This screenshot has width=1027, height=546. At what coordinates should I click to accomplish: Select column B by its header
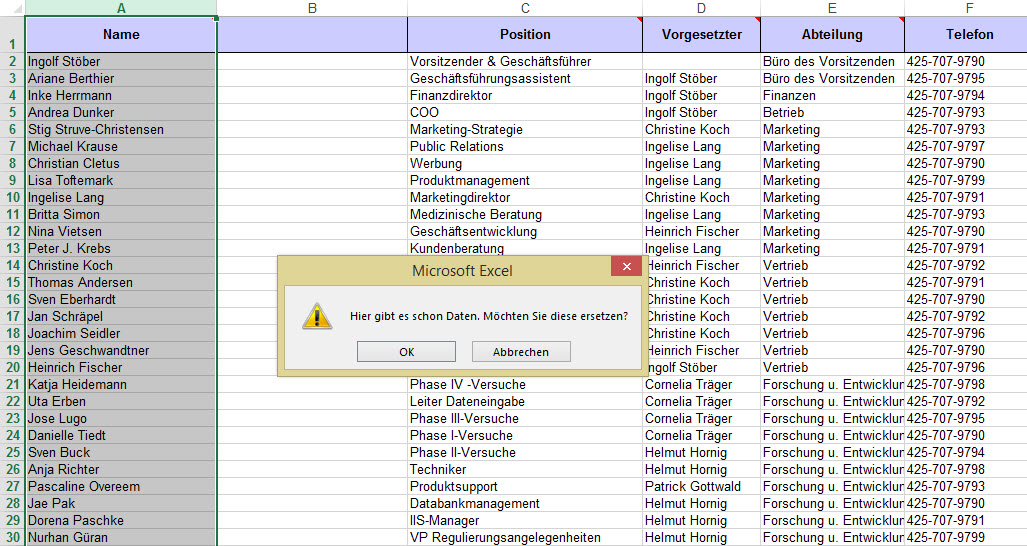point(312,8)
